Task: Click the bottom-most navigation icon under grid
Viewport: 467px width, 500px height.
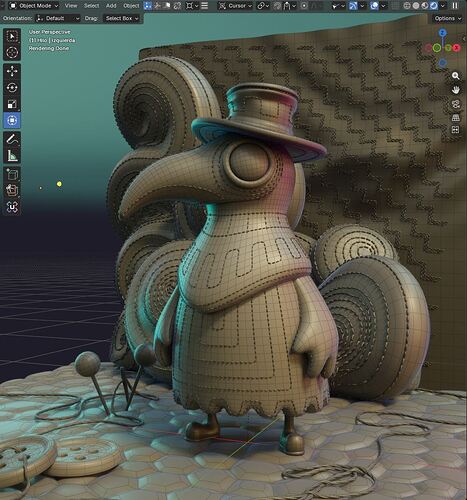Action: pos(455,130)
